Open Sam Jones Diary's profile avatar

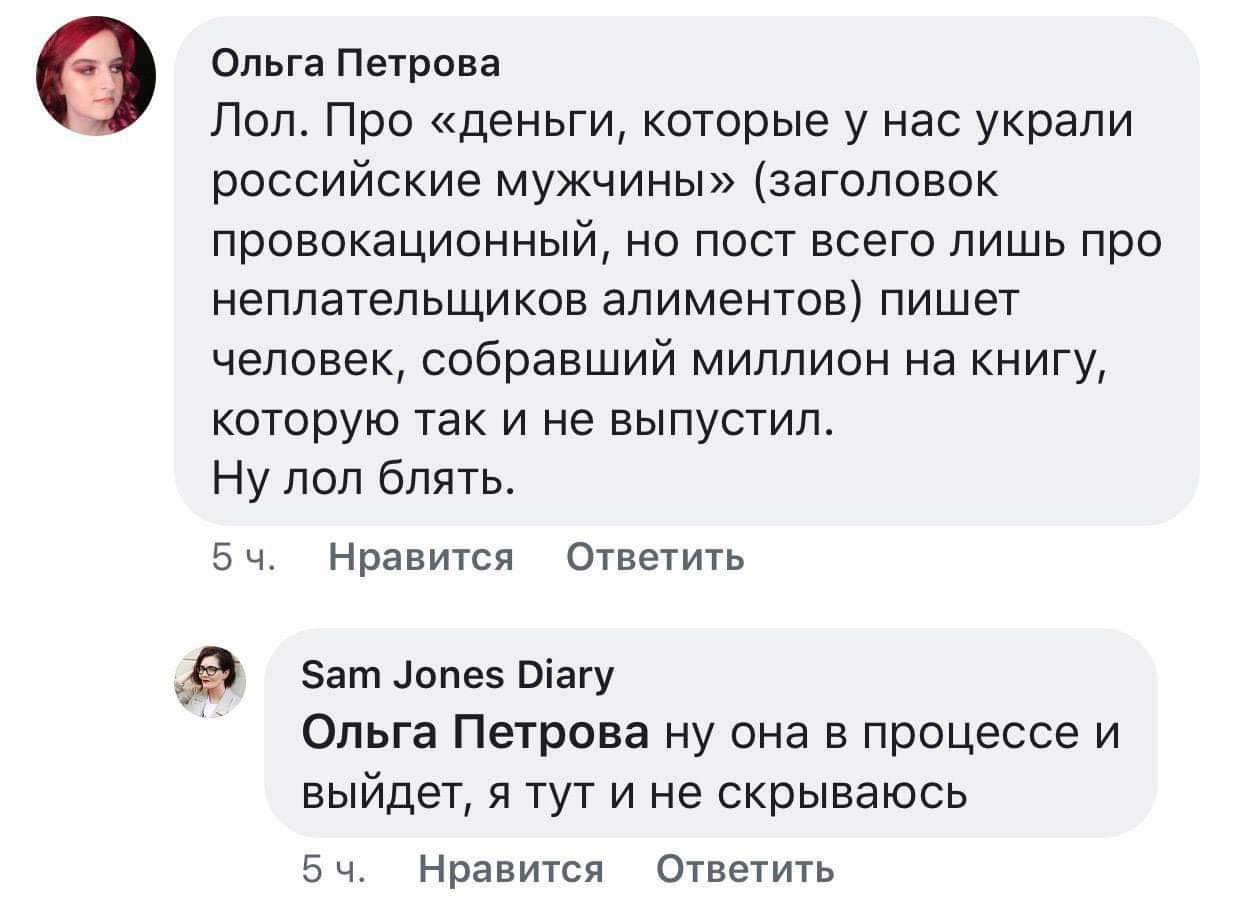click(211, 683)
